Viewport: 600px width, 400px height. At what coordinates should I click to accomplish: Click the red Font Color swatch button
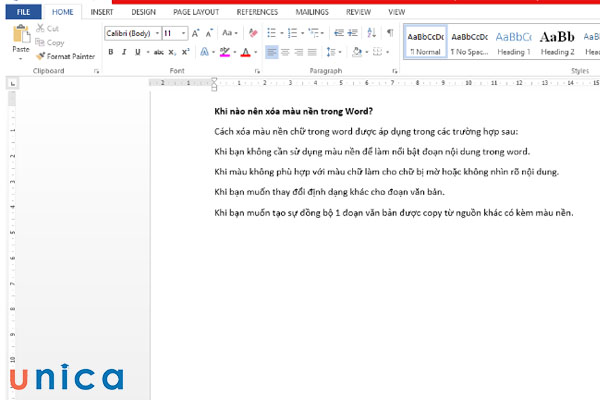coord(244,51)
